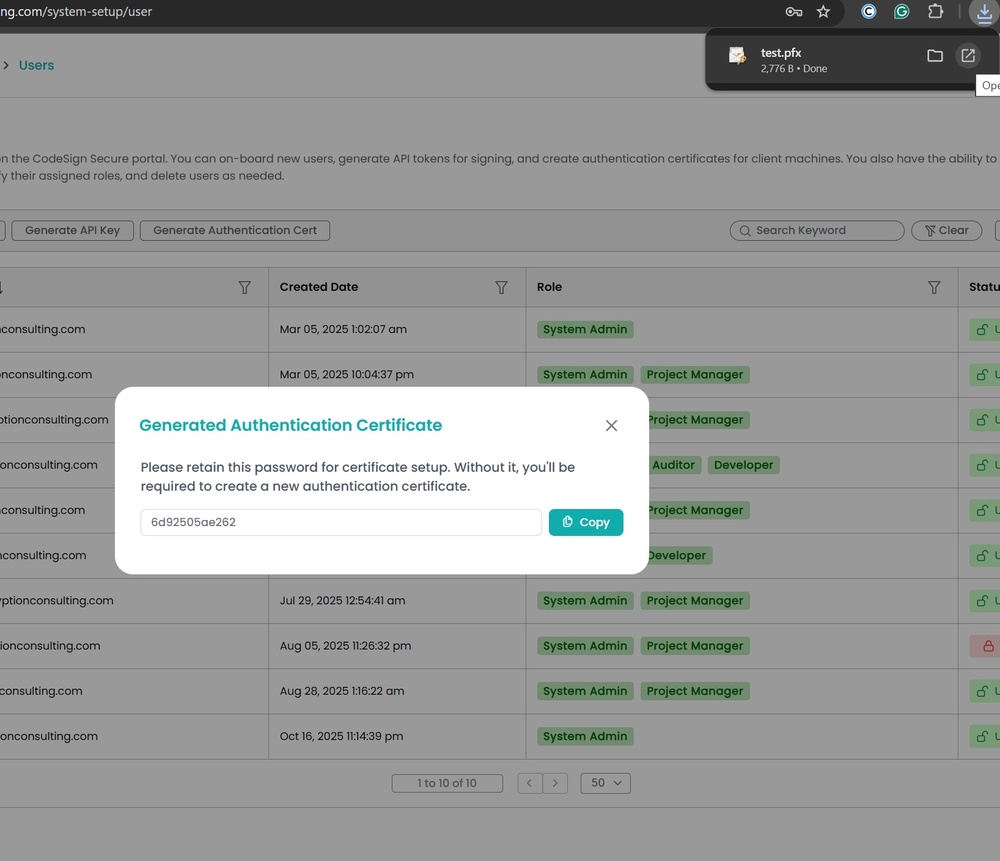Open the Users breadcrumb link
The height and width of the screenshot is (861, 1000).
pos(36,65)
